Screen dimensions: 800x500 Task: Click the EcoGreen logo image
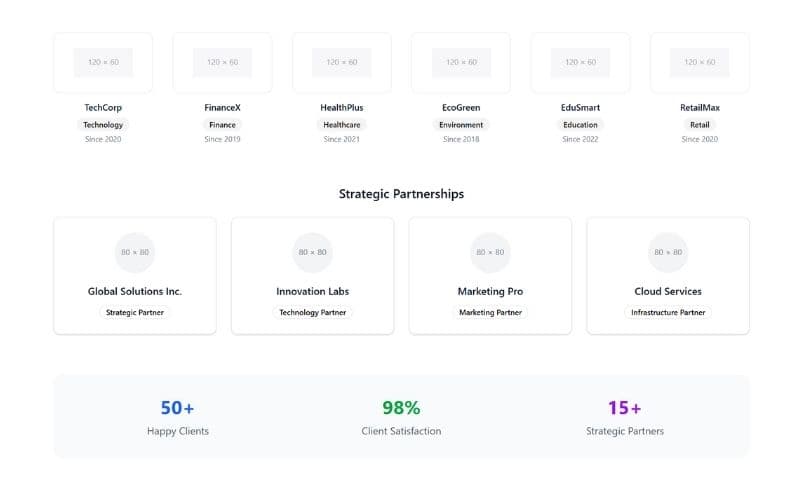(x=461, y=62)
